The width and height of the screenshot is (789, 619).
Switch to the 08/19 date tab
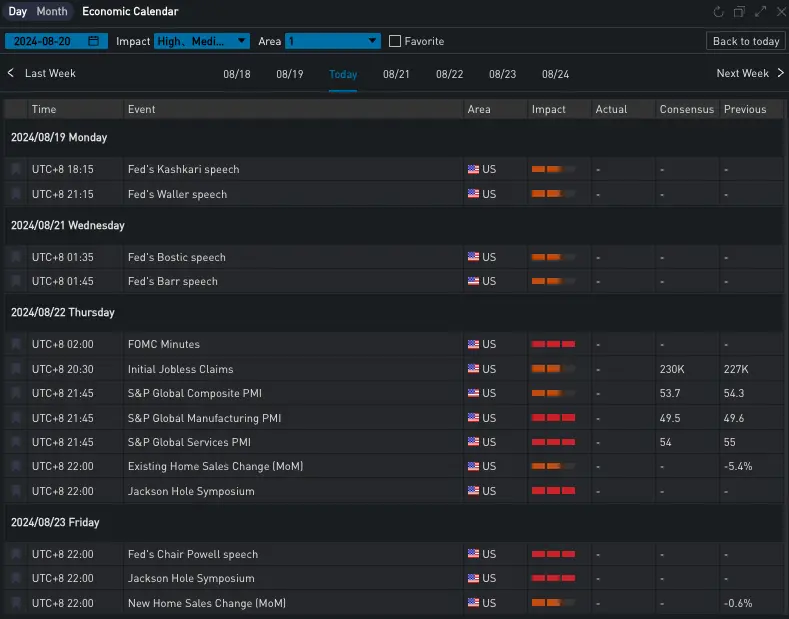(290, 74)
